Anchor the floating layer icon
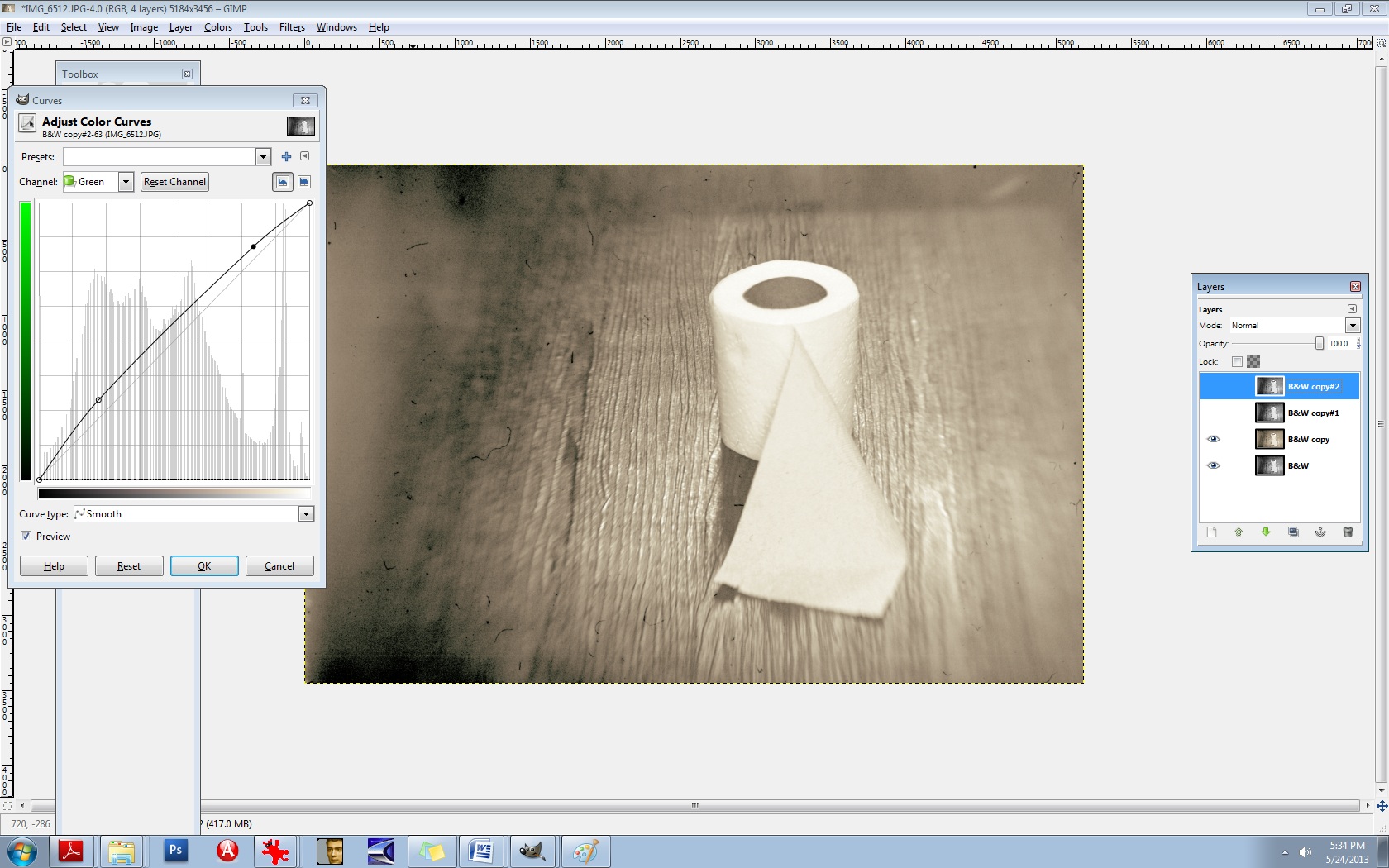The image size is (1389, 868). (x=1320, y=532)
